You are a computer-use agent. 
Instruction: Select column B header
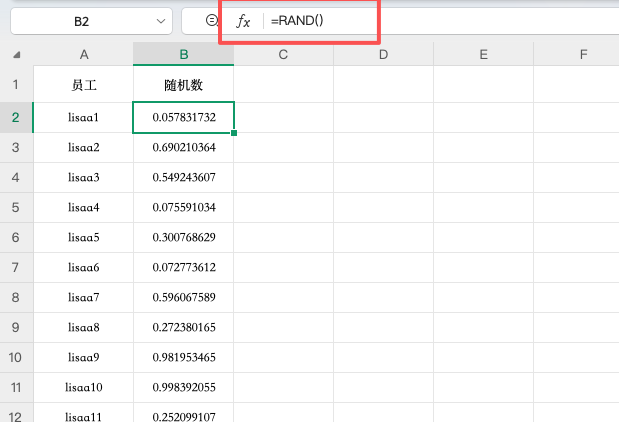click(x=184, y=54)
